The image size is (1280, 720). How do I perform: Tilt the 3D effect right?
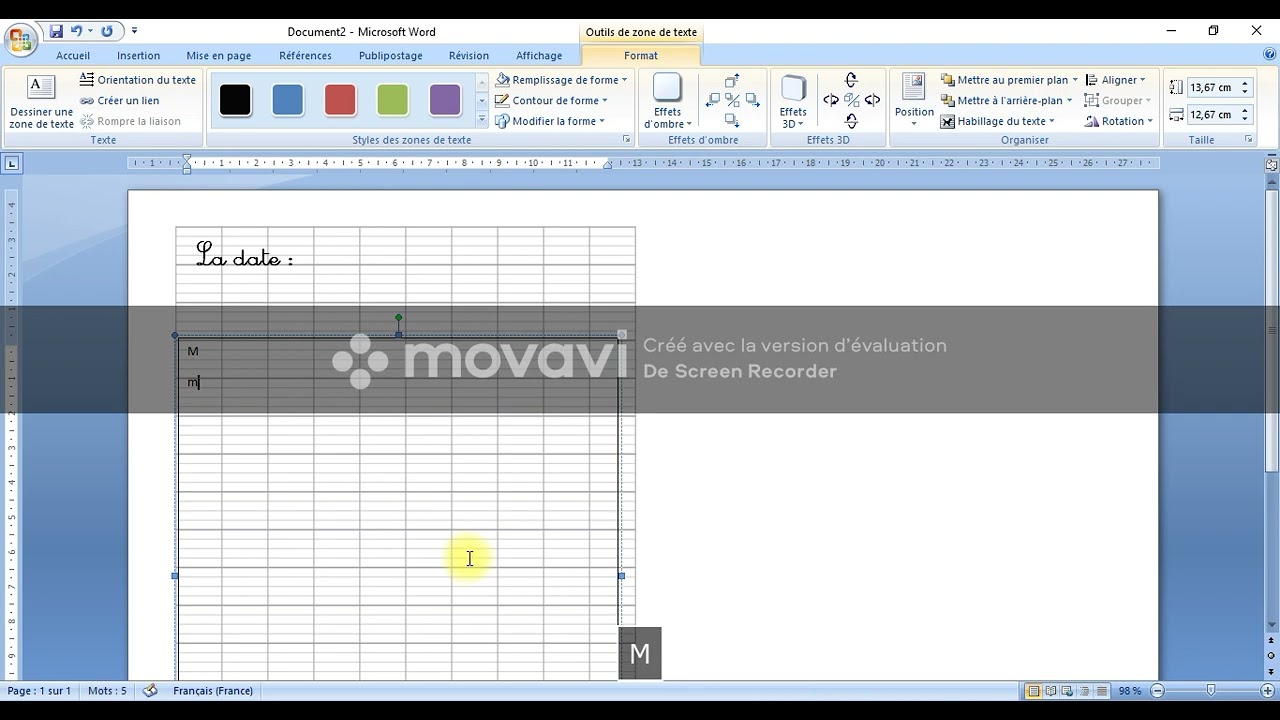(872, 100)
